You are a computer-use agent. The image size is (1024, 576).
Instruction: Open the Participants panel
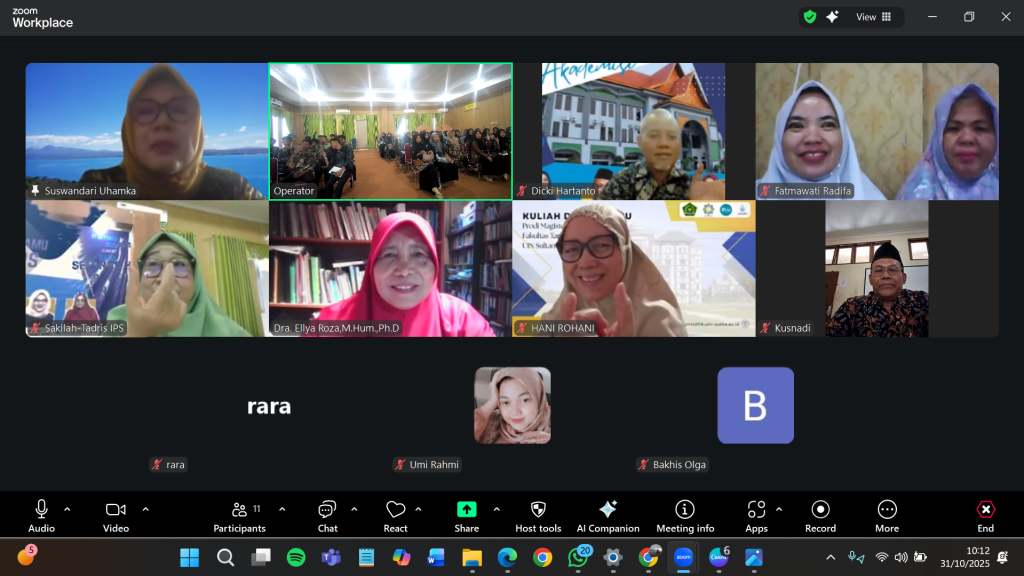click(239, 514)
